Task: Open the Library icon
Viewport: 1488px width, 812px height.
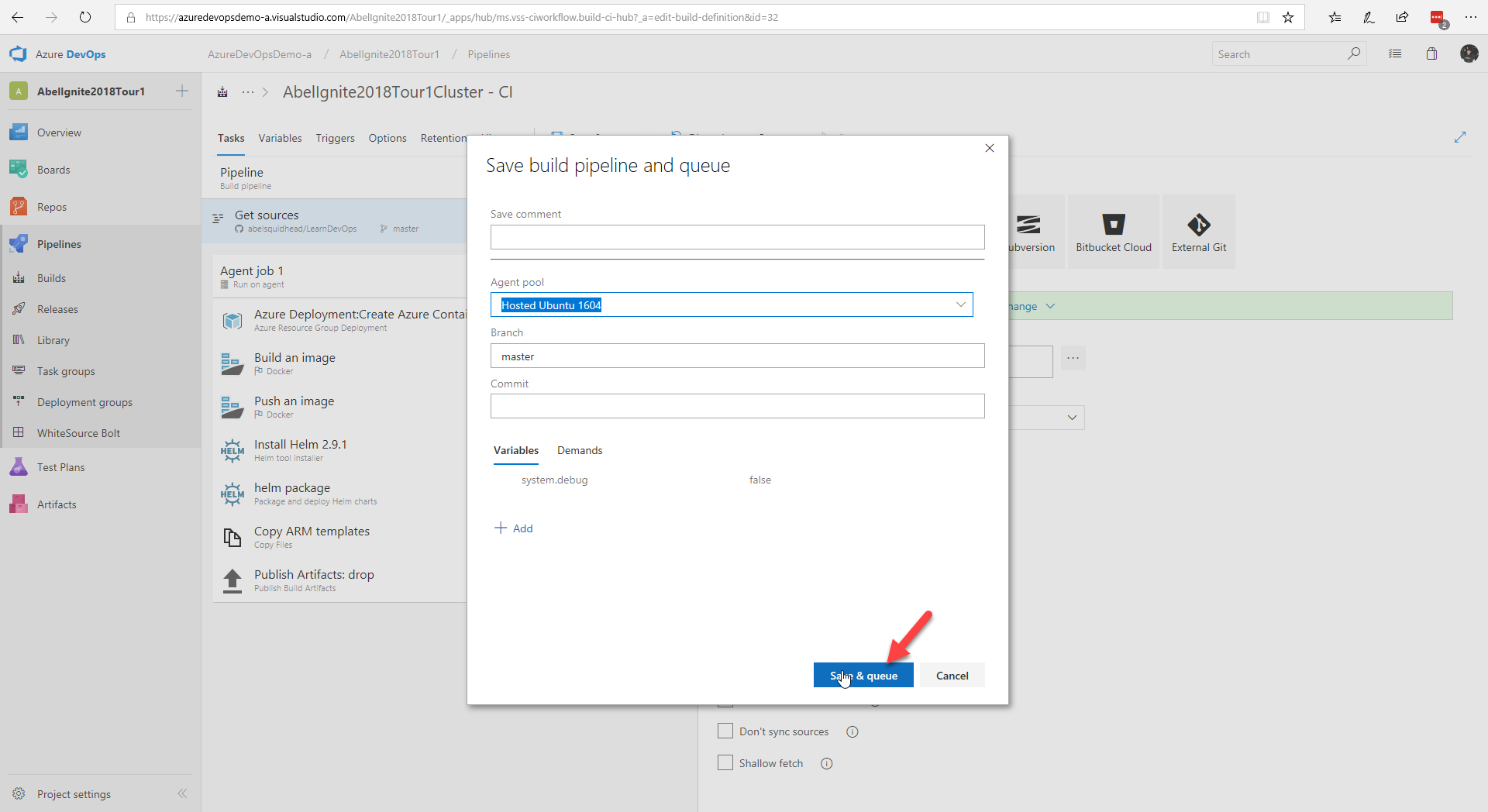Action: coord(19,340)
